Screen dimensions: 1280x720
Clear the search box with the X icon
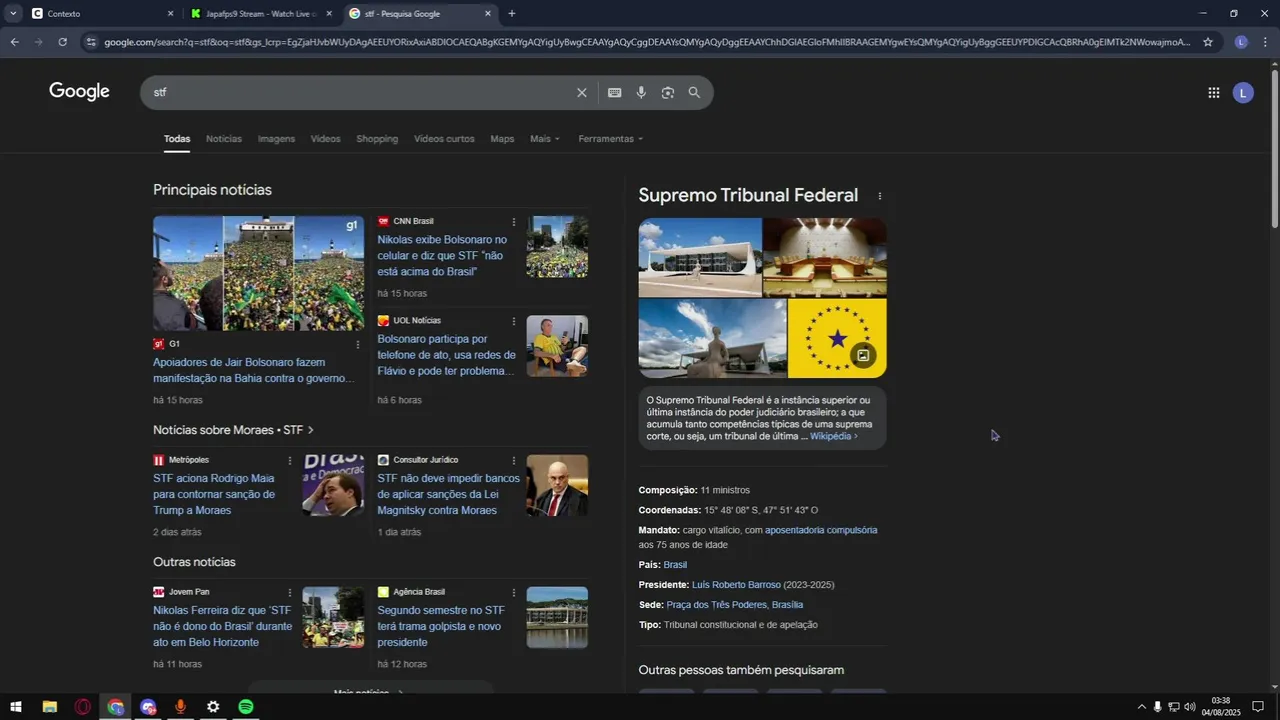(x=582, y=93)
